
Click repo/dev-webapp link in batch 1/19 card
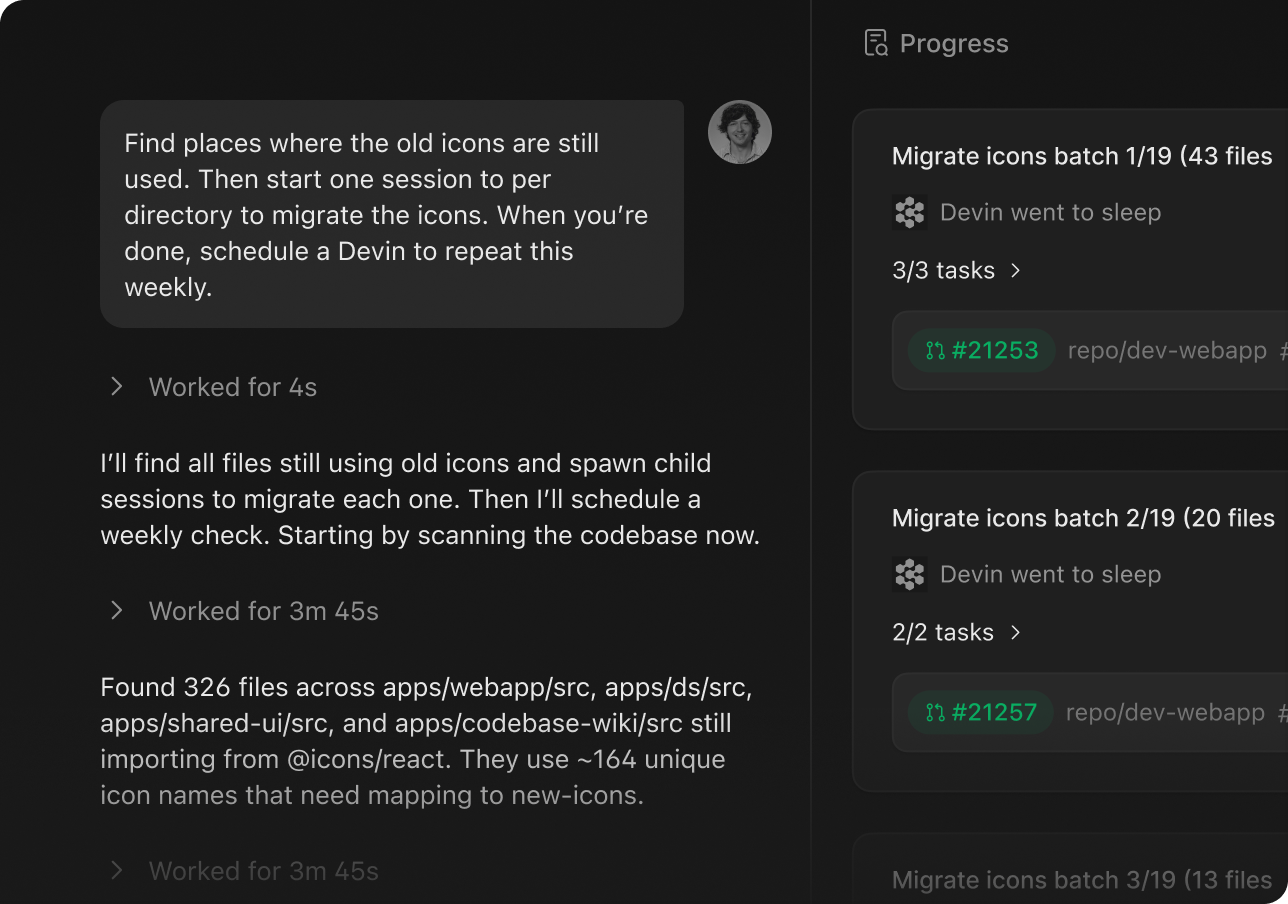pos(1167,351)
